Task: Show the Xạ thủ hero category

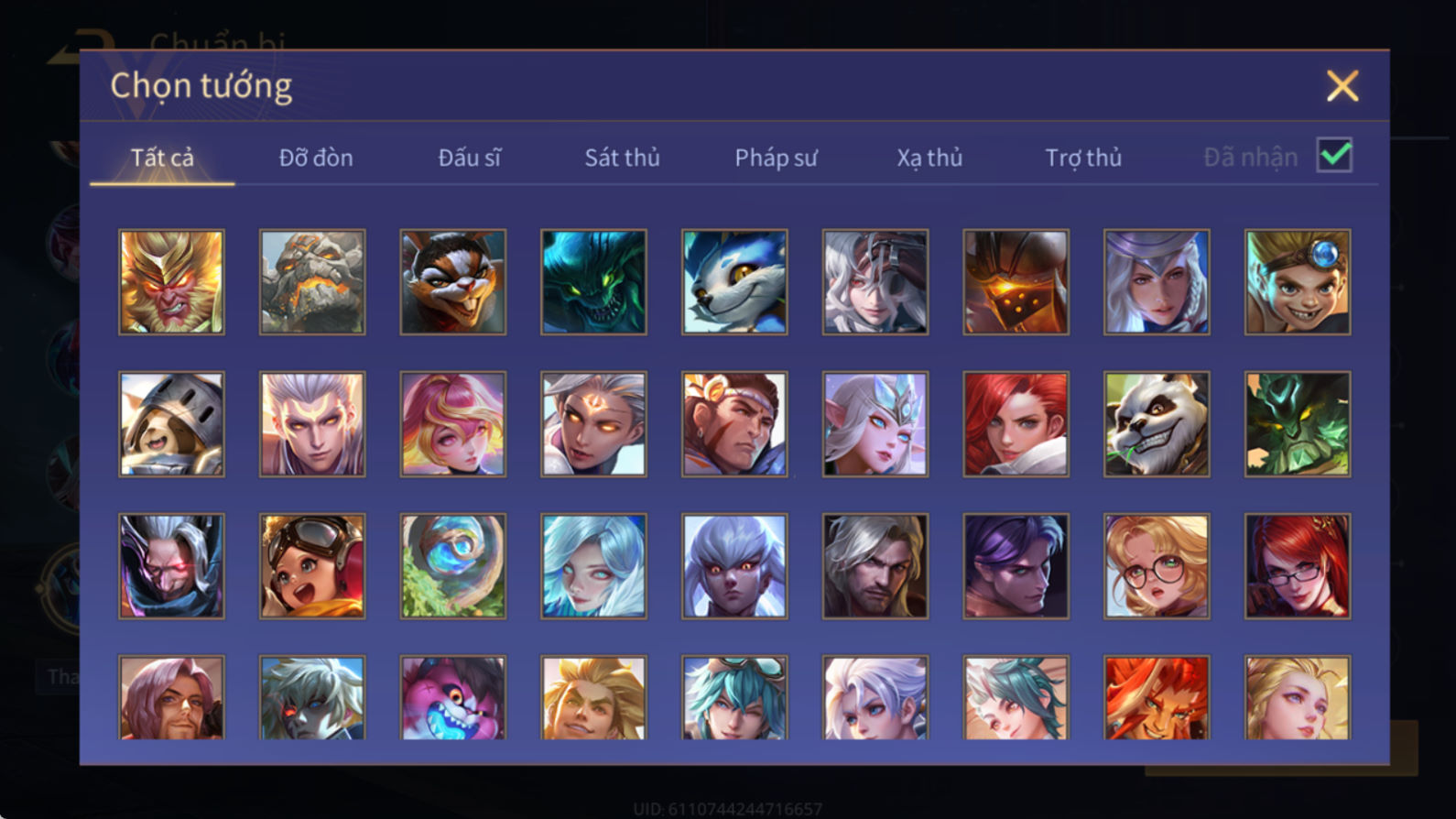Action: click(929, 158)
